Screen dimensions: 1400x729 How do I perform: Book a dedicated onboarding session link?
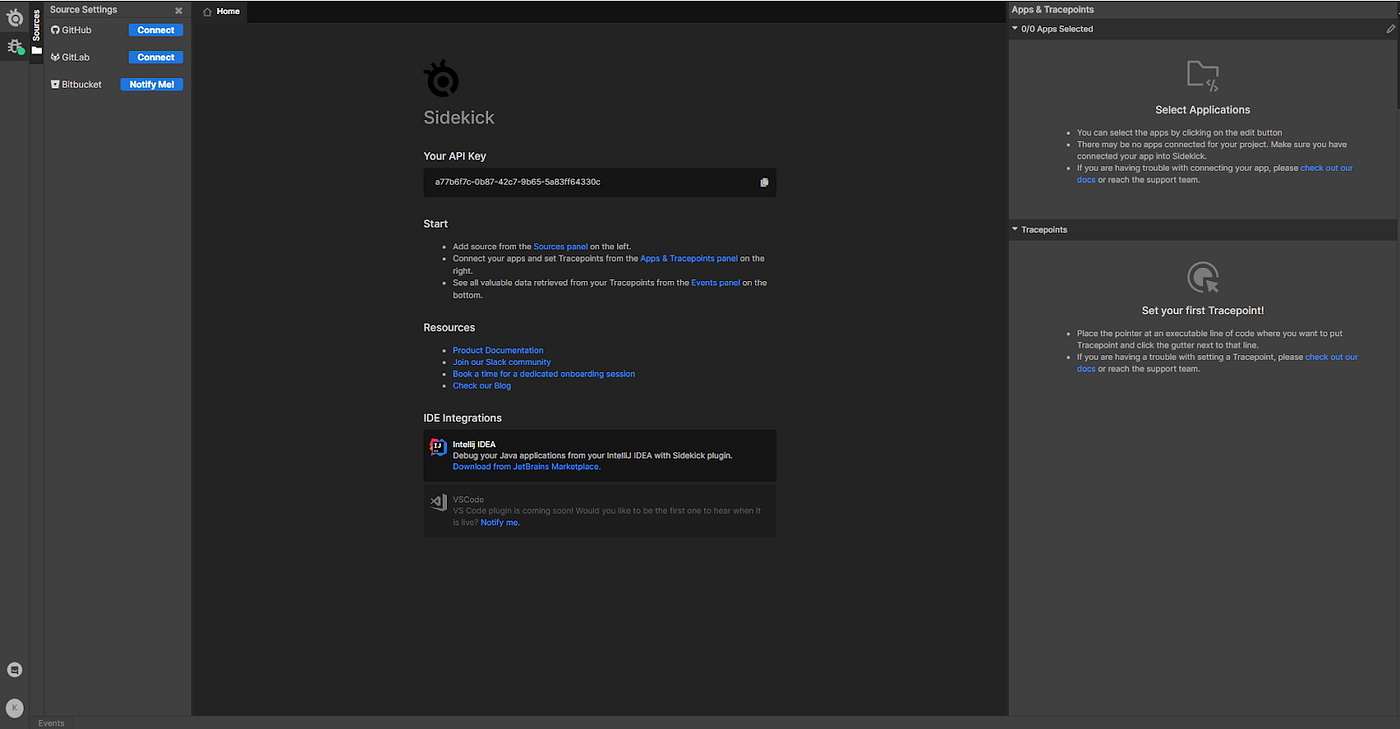click(544, 374)
